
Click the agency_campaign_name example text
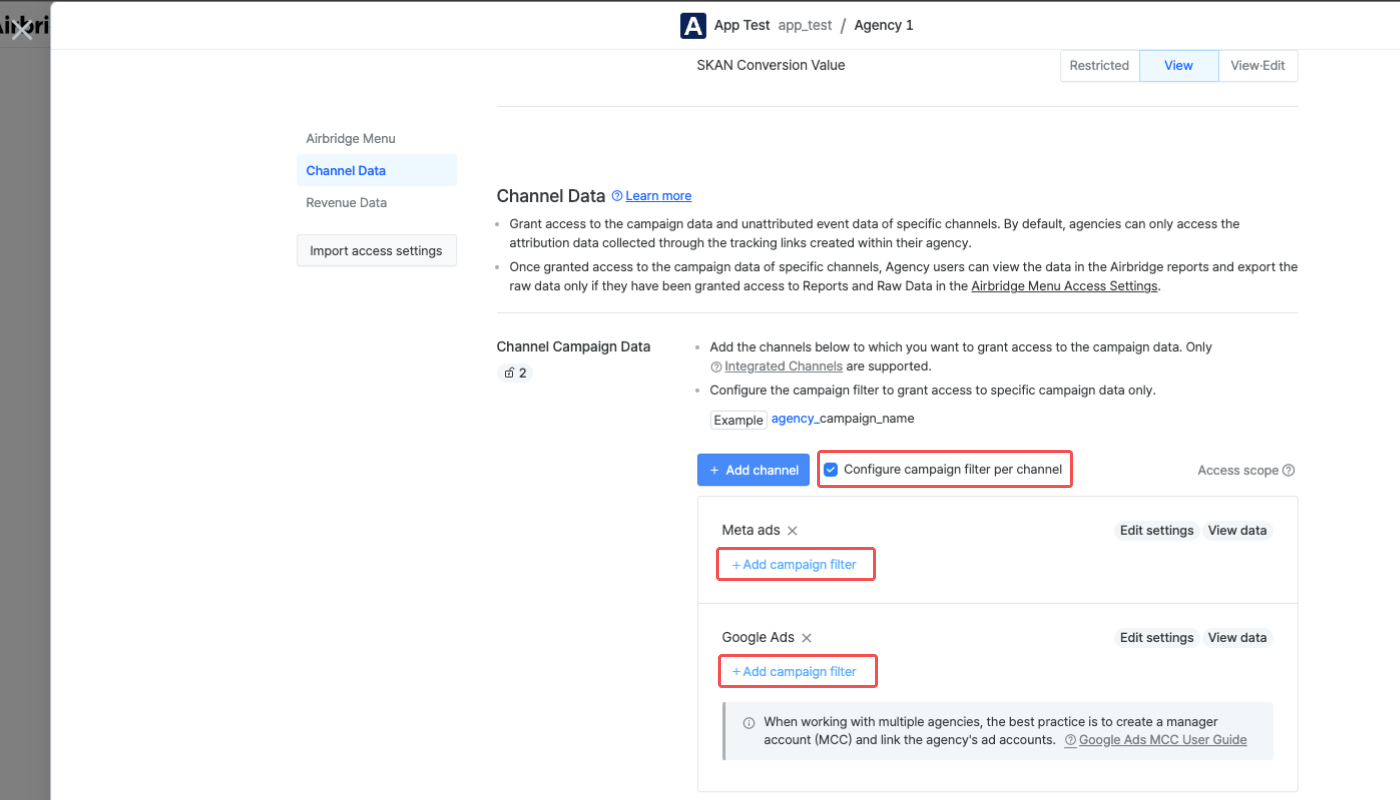[843, 419]
